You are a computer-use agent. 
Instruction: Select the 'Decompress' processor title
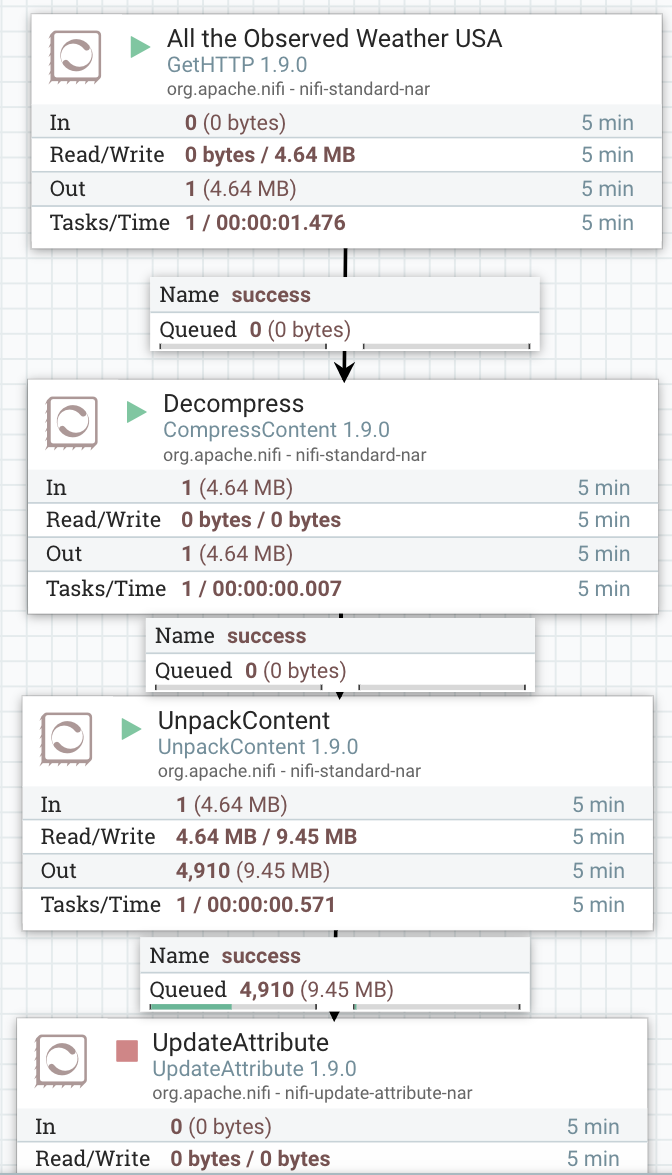point(234,403)
